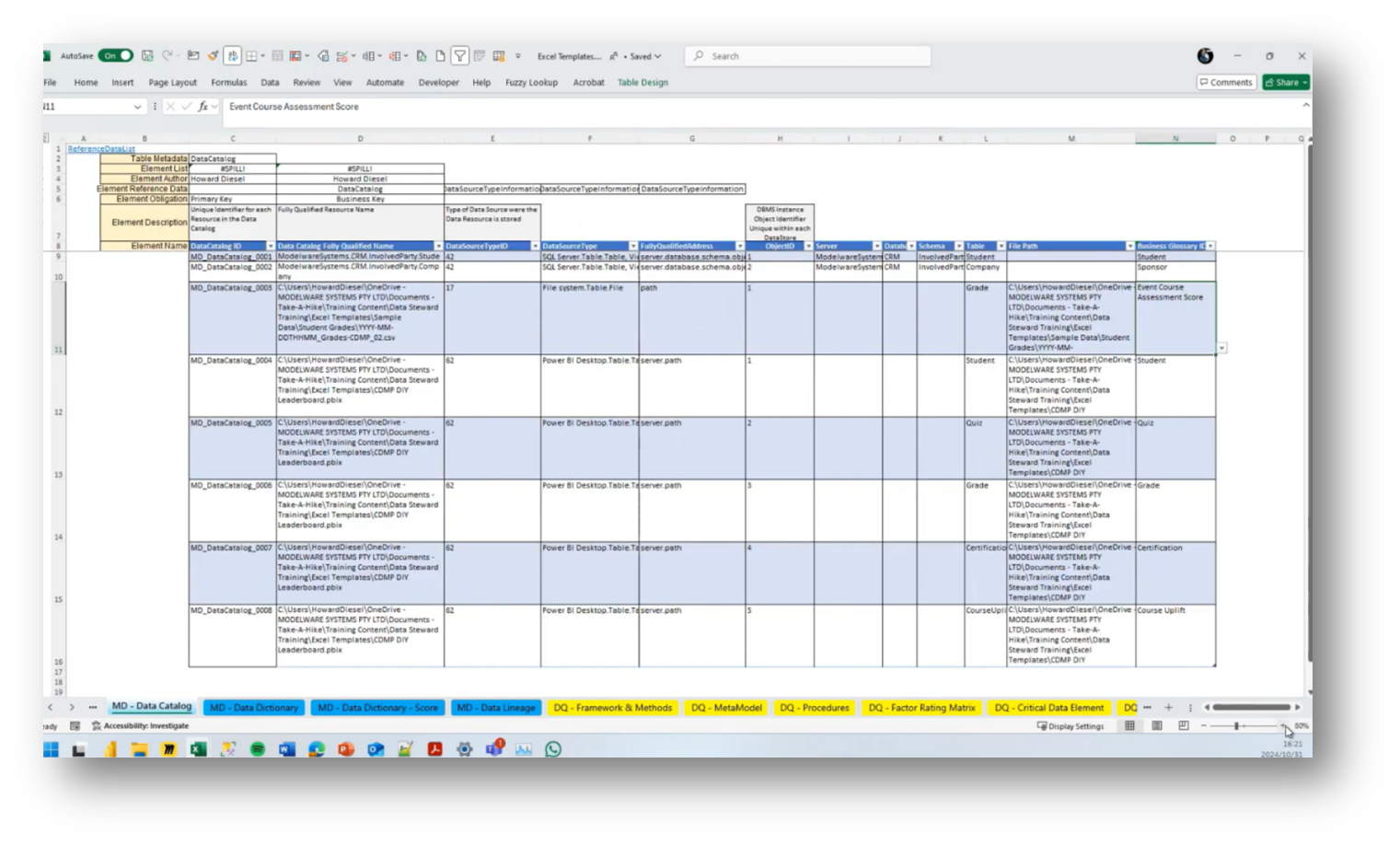
Task: Switch to DQ - Procedures sheet tab
Action: point(815,708)
